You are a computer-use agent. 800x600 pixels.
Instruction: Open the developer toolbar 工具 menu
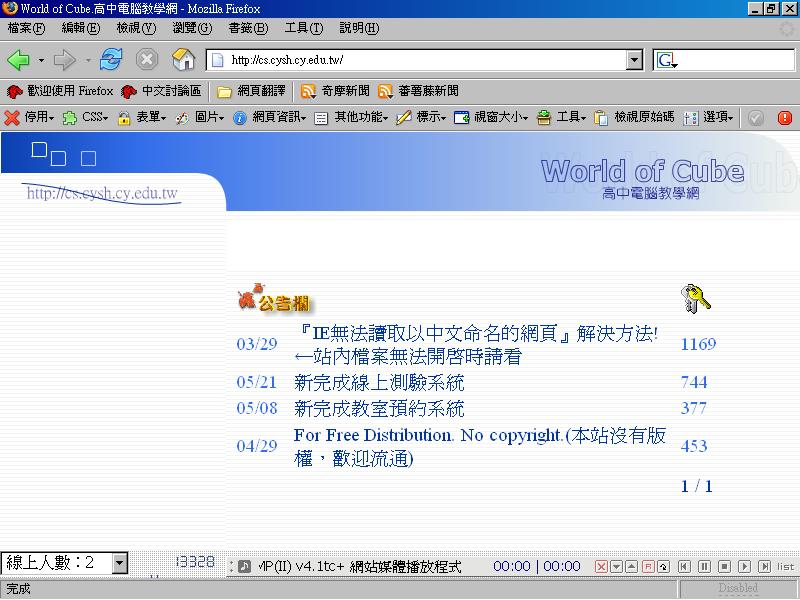(x=561, y=117)
